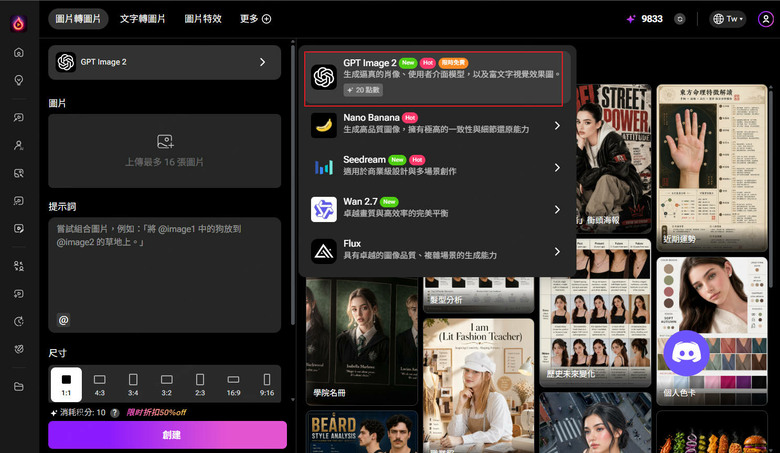
Task: Click into the 提示詞 prompt text field
Action: [165, 274]
